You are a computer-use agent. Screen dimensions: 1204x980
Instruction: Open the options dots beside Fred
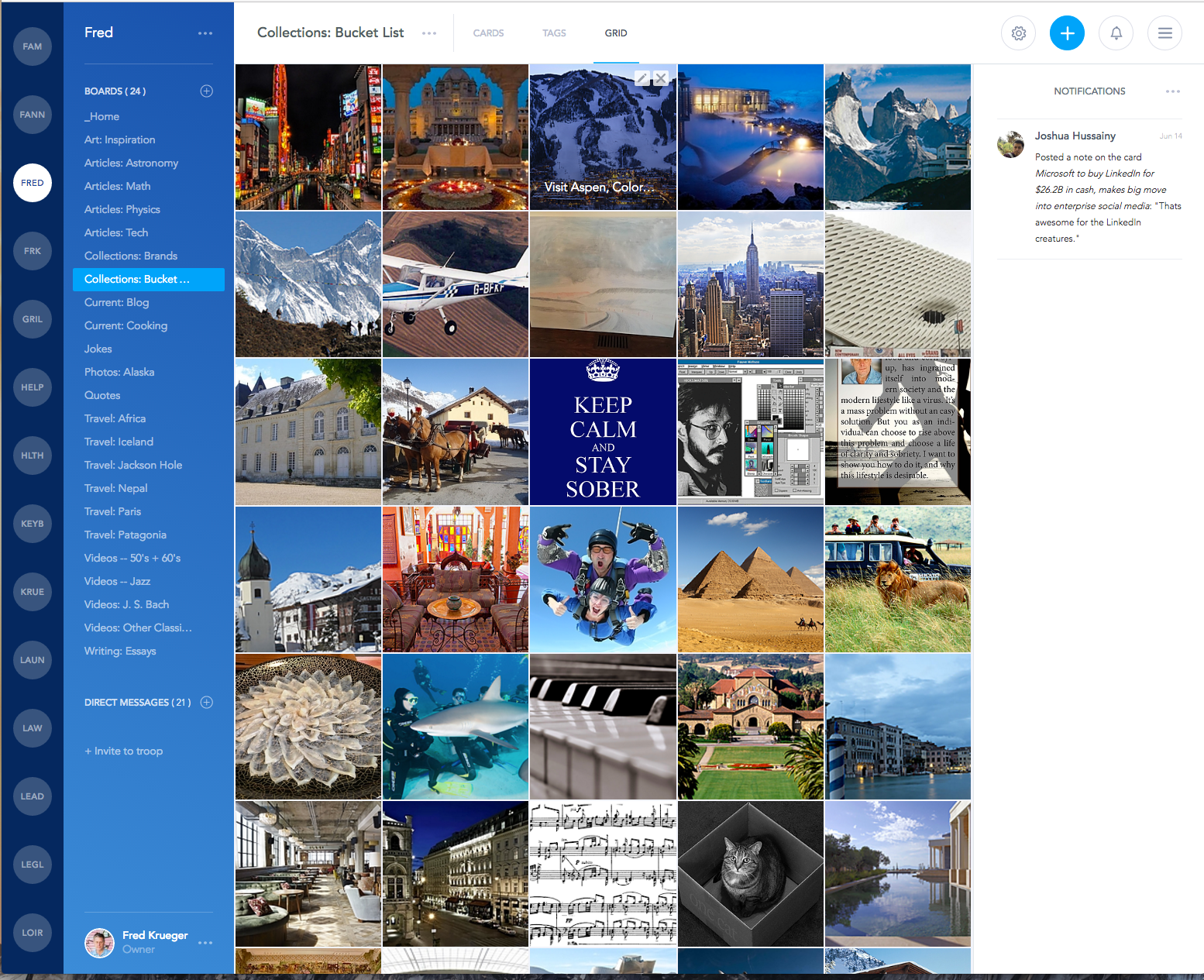point(205,33)
